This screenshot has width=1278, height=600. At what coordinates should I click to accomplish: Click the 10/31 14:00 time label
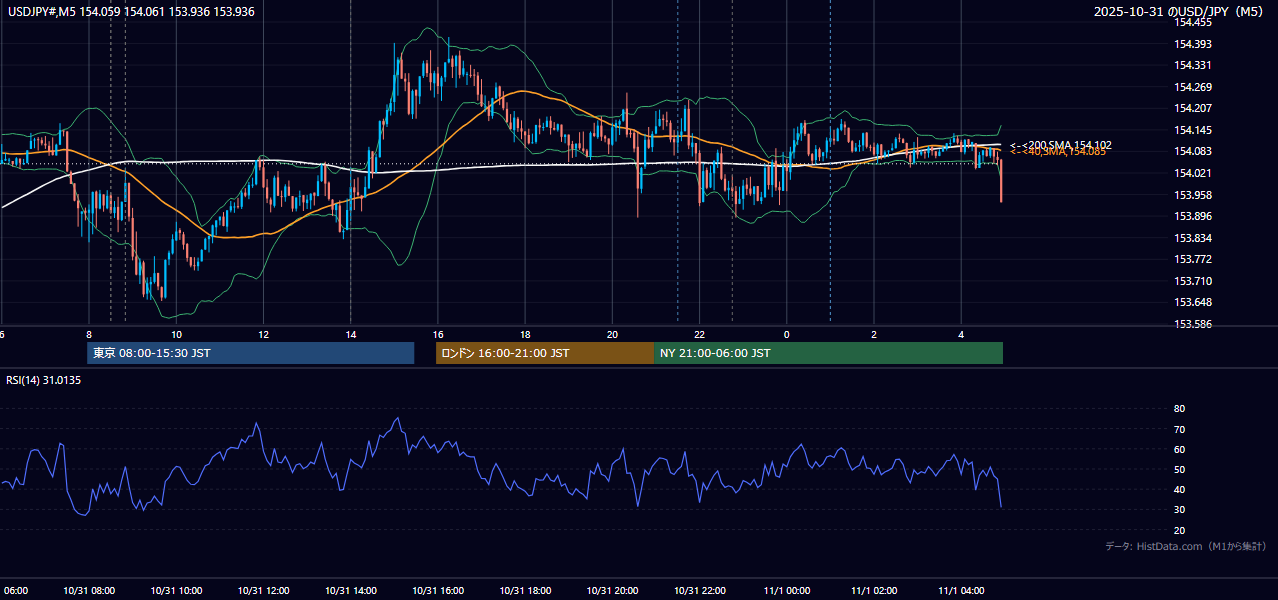point(351,591)
